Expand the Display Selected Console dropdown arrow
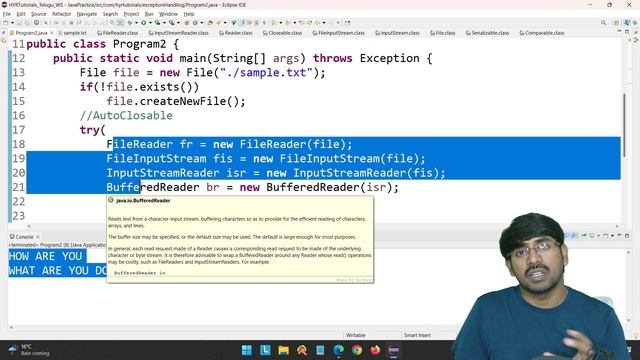640x360 pixels. point(598,236)
